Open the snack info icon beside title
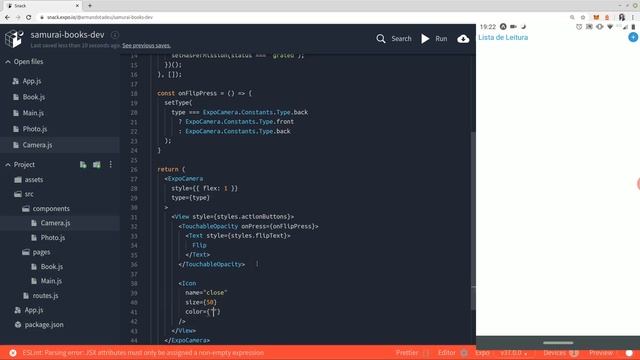Image resolution: width=640 pixels, height=360 pixels. tap(115, 35)
